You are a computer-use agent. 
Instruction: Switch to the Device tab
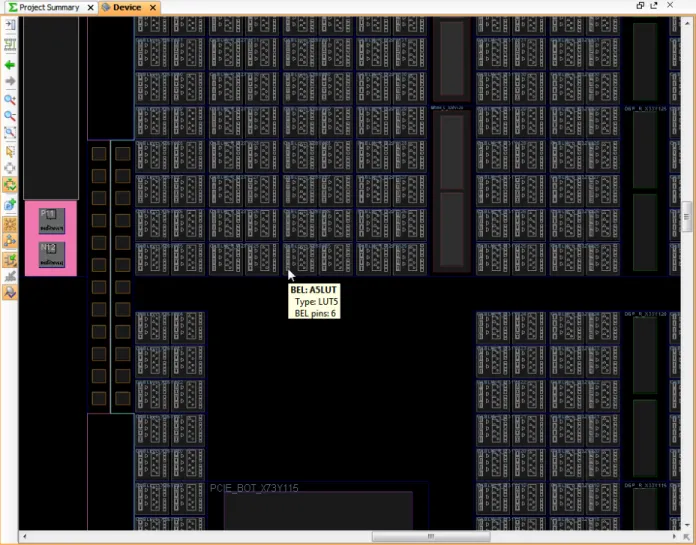pos(127,8)
